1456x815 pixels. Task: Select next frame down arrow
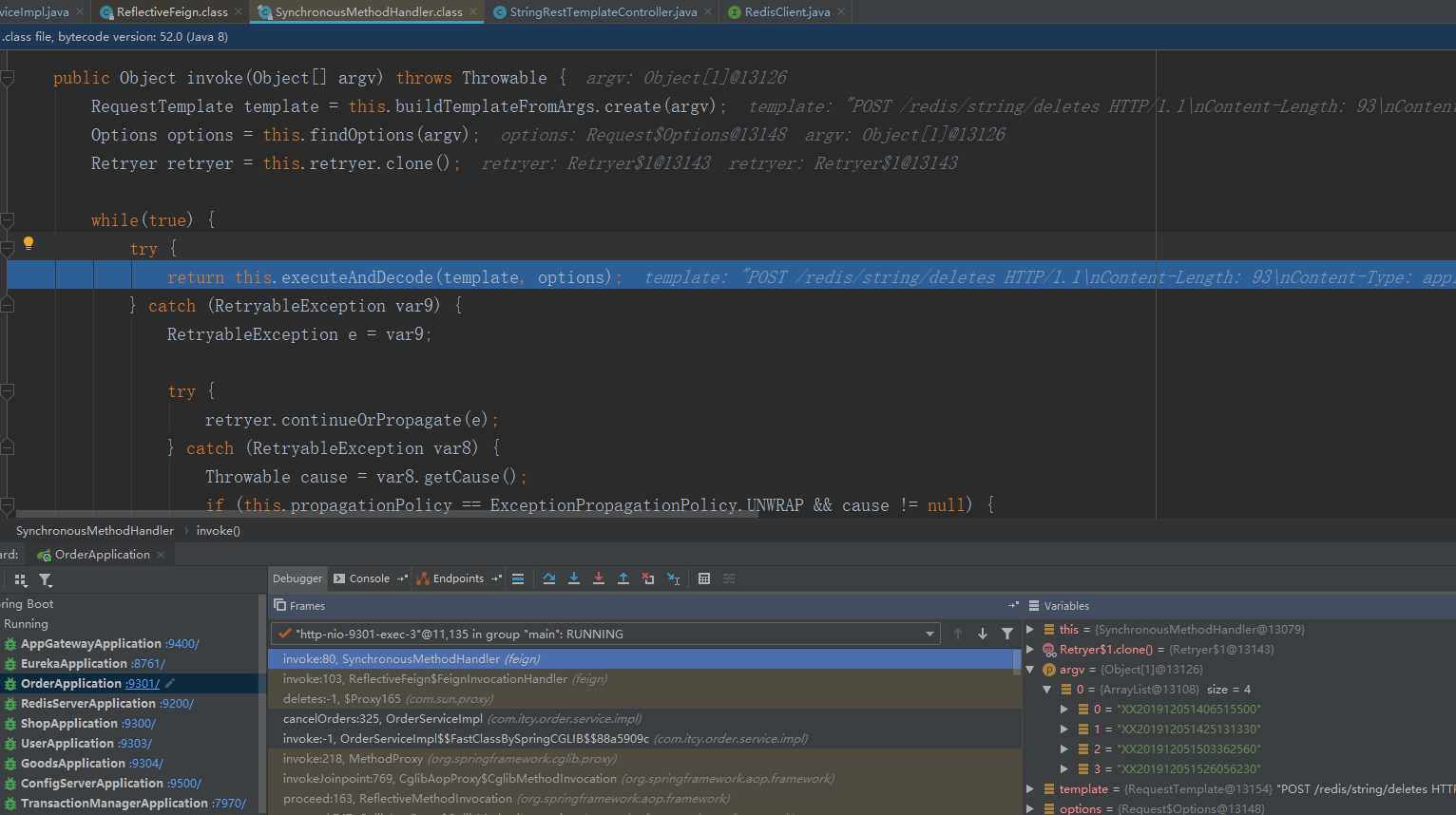point(983,634)
